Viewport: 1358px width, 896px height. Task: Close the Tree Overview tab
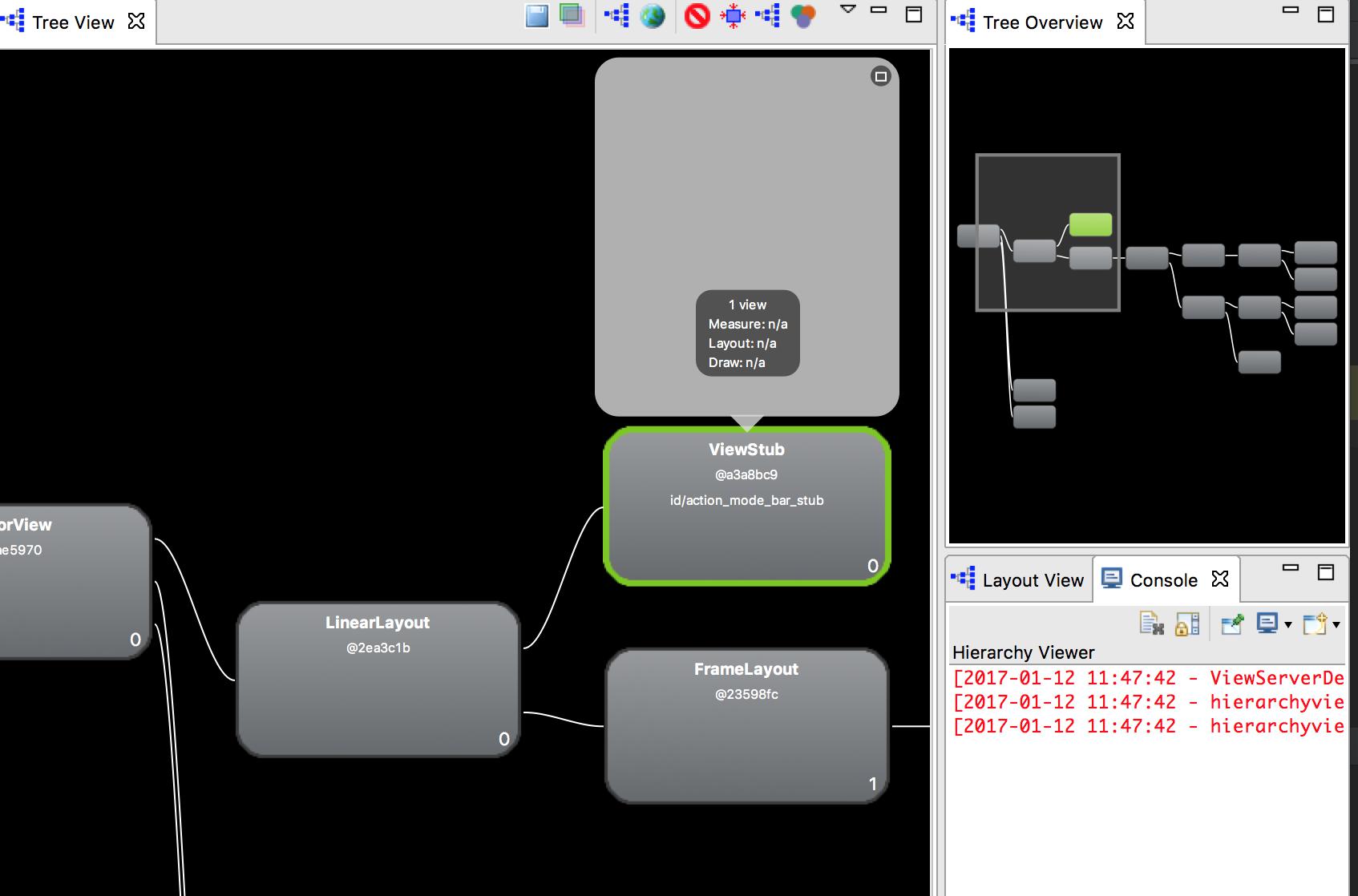click(1126, 22)
